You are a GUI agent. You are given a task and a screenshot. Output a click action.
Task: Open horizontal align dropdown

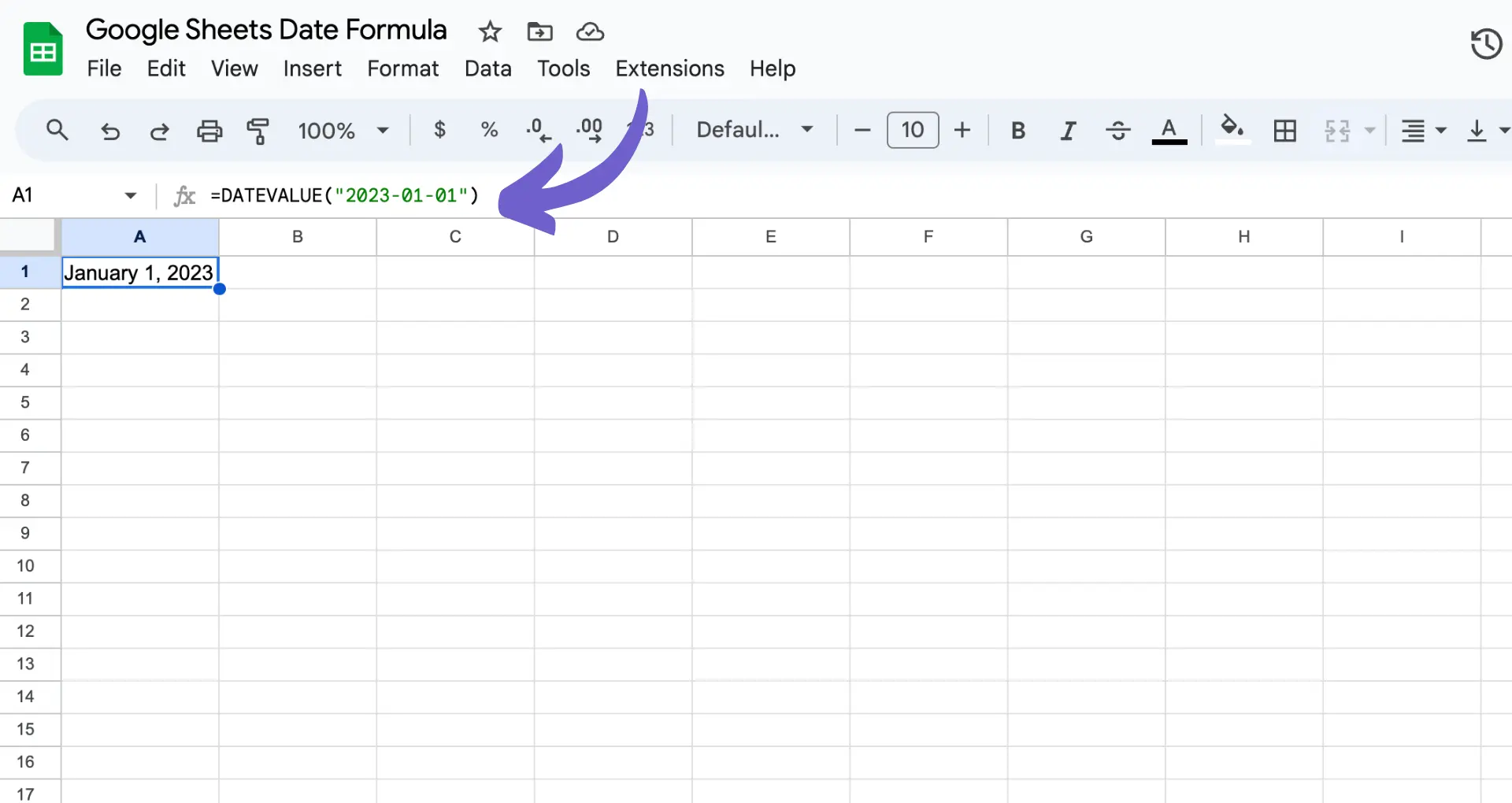[1423, 131]
